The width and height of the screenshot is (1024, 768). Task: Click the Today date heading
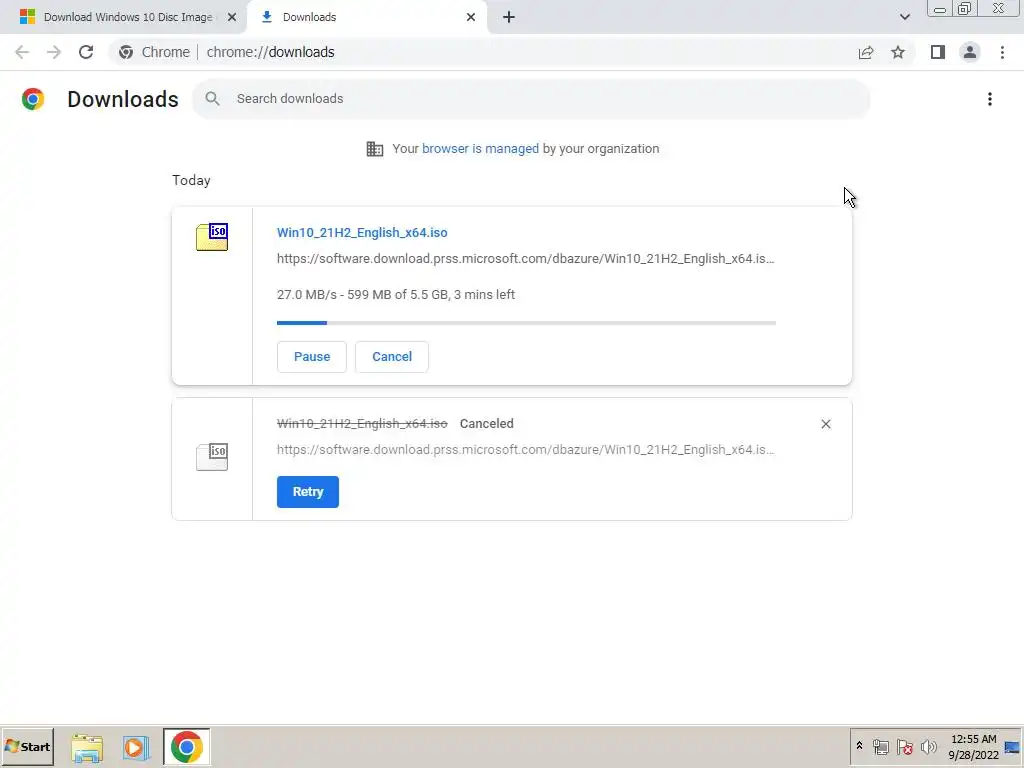click(191, 180)
